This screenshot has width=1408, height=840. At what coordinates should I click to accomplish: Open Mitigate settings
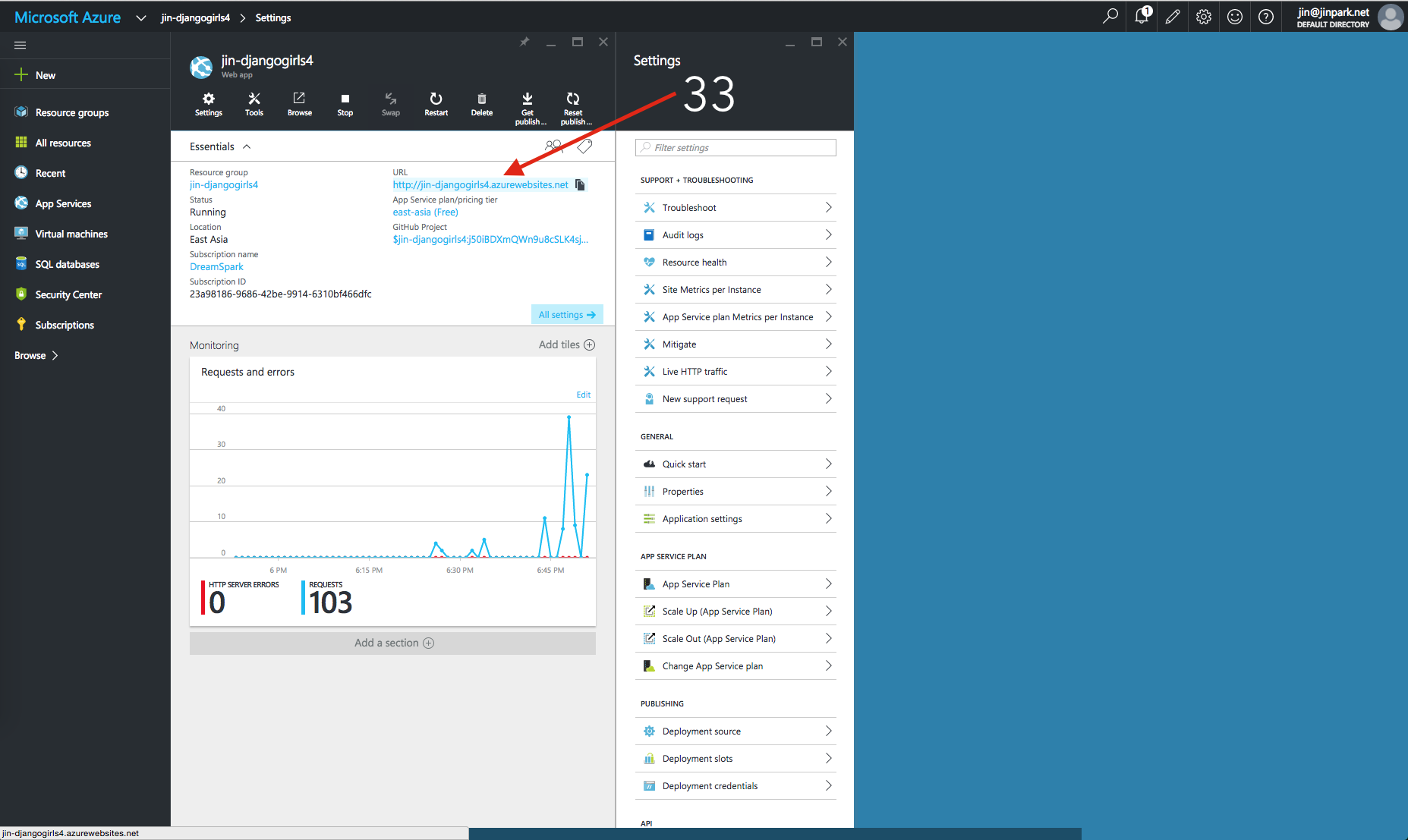click(735, 344)
